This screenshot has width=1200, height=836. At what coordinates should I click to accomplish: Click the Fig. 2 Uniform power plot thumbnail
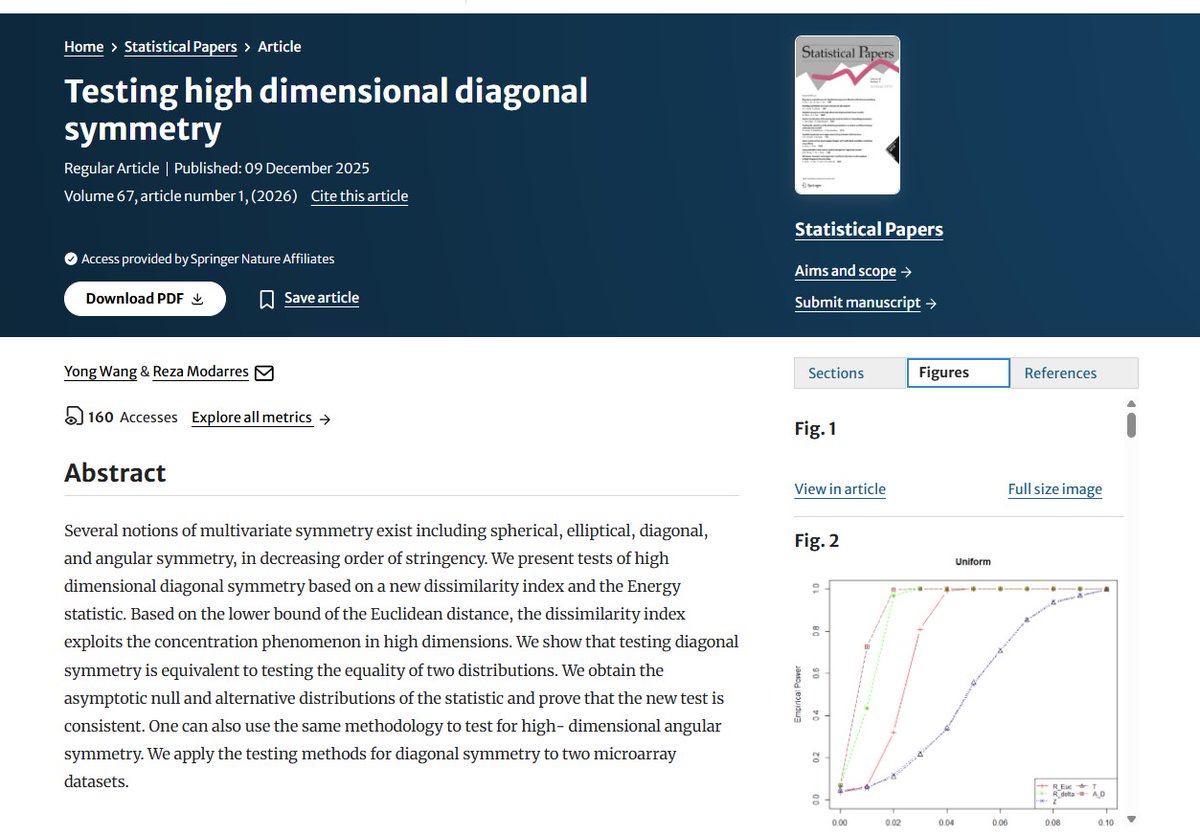(x=960, y=692)
